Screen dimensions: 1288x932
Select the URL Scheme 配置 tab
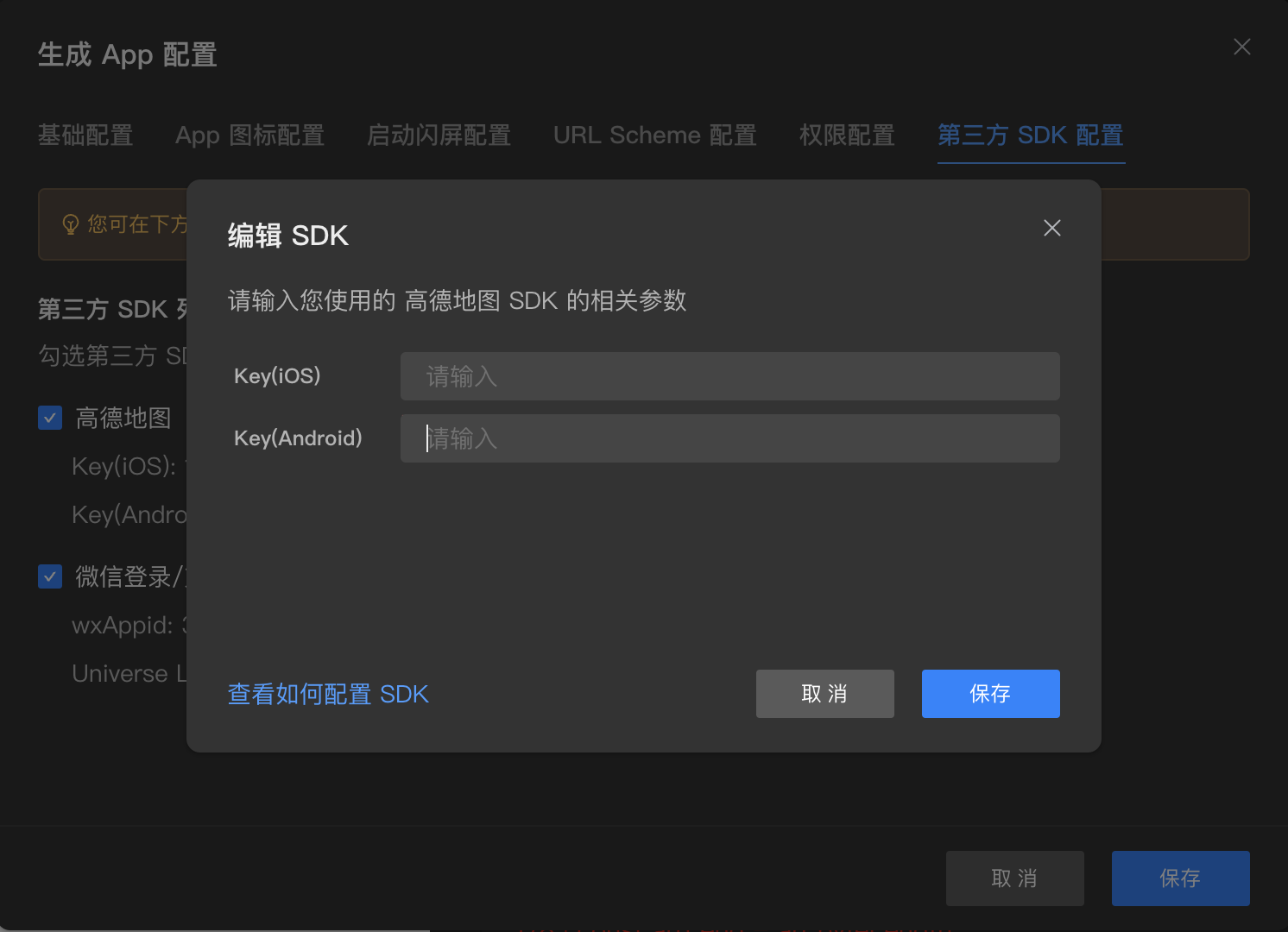pyautogui.click(x=654, y=135)
